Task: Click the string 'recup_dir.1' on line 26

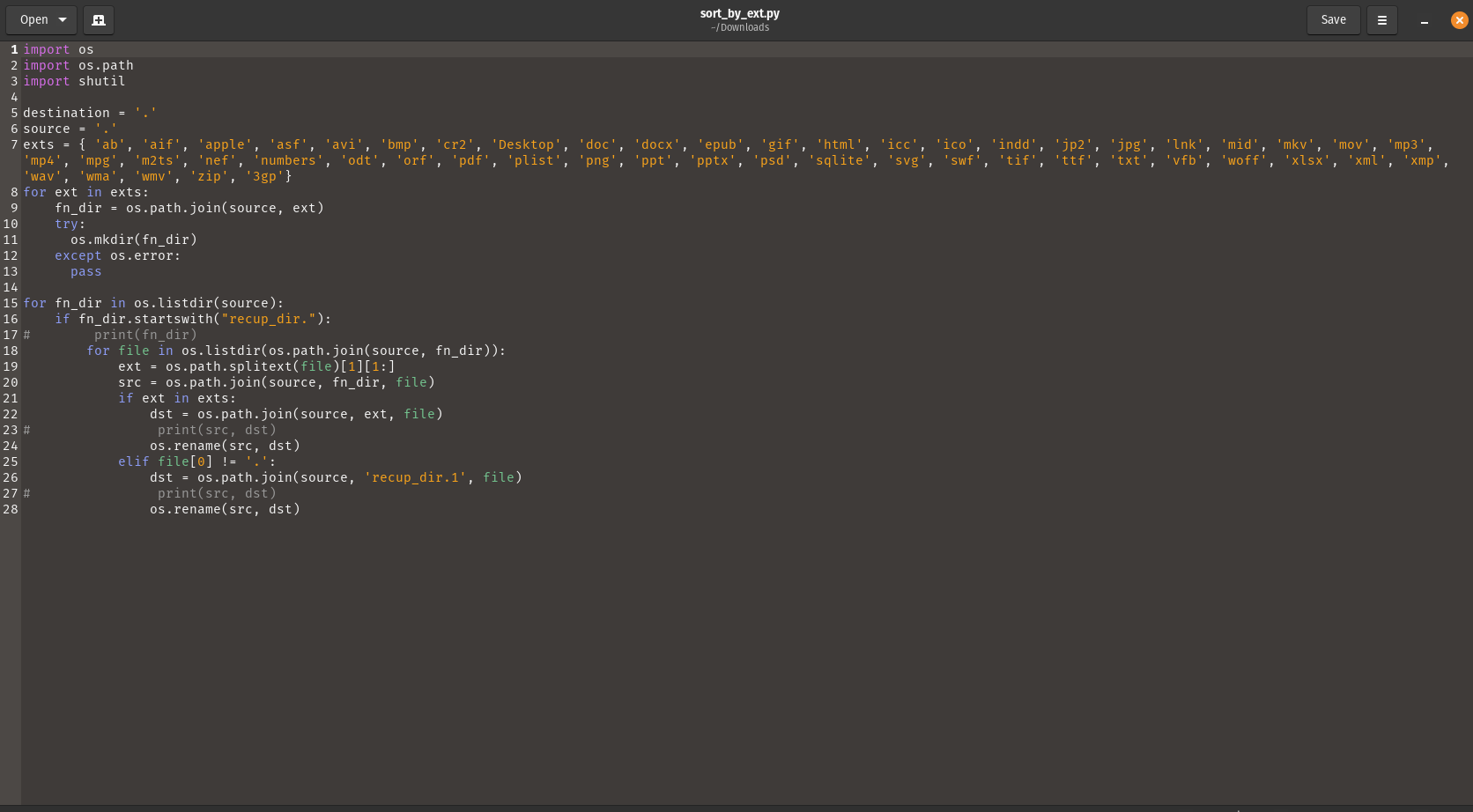Action: (x=414, y=477)
